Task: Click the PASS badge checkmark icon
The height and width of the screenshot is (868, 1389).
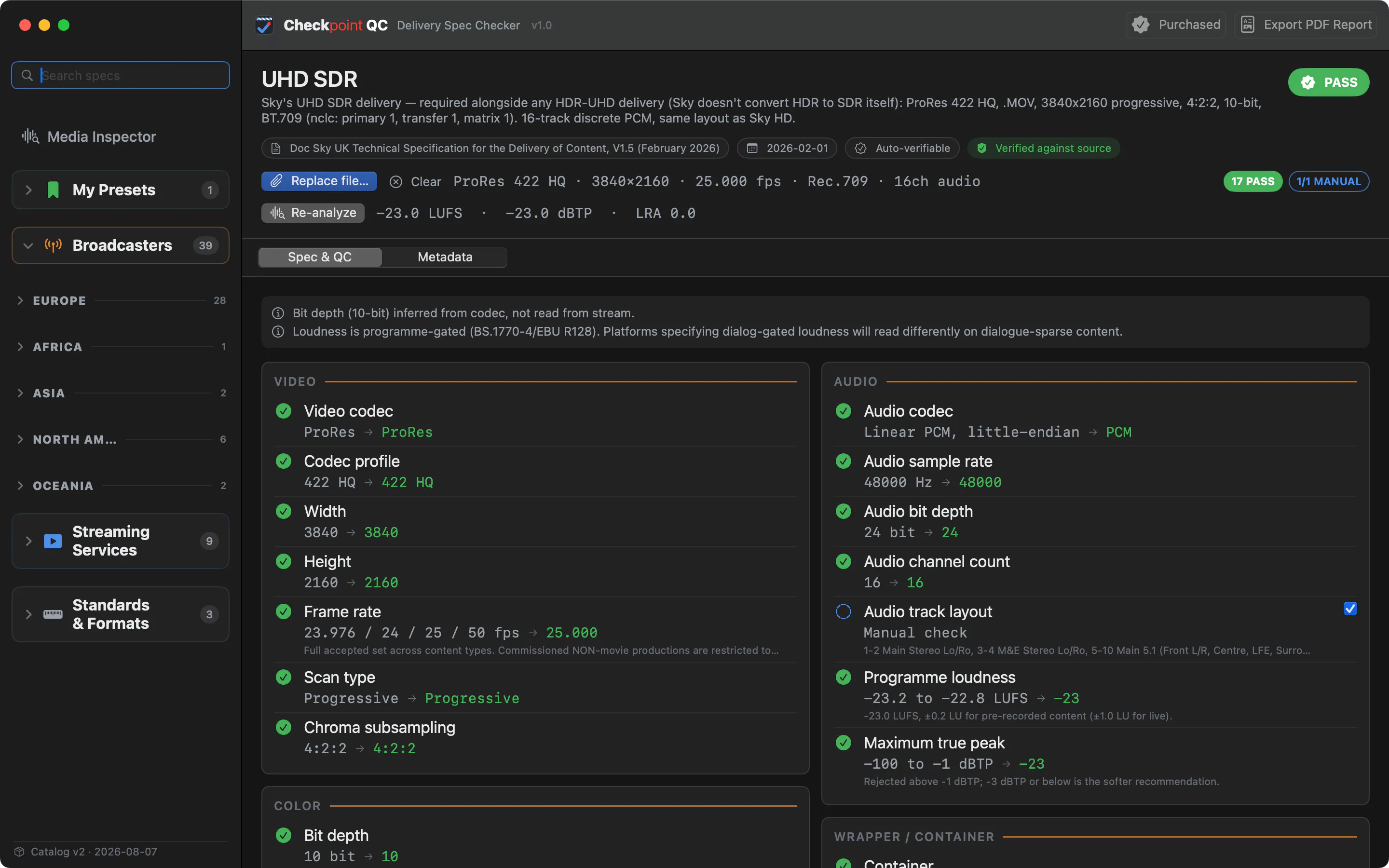Action: [1308, 82]
